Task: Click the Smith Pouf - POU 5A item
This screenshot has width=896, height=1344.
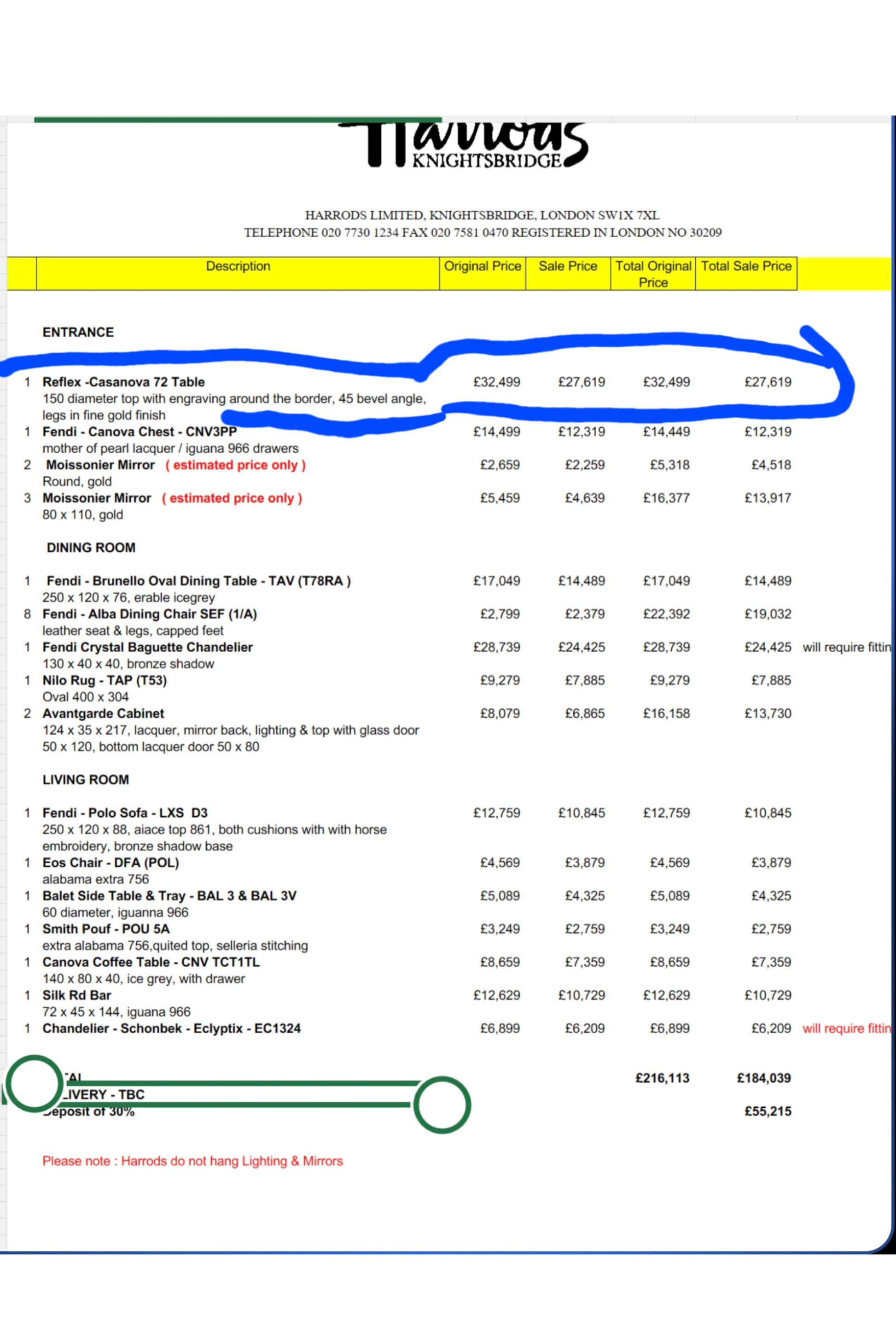Action: pyautogui.click(x=106, y=929)
